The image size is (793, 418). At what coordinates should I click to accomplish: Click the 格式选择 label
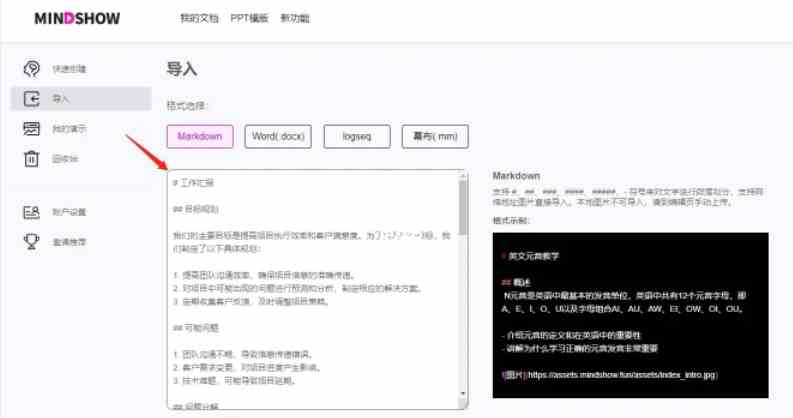187,106
